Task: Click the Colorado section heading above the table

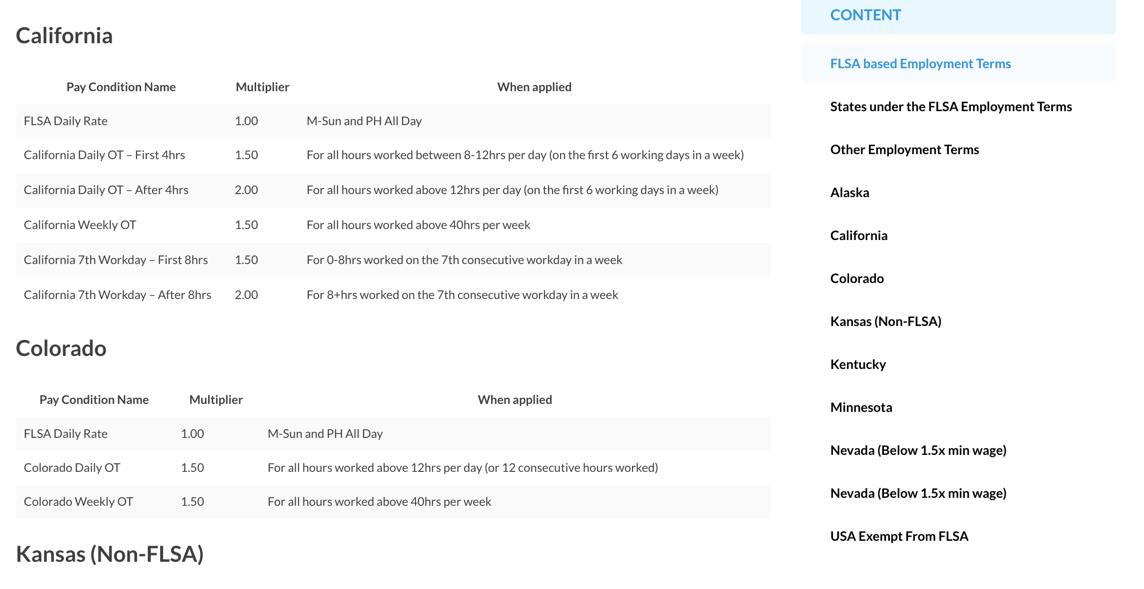Action: coord(61,349)
